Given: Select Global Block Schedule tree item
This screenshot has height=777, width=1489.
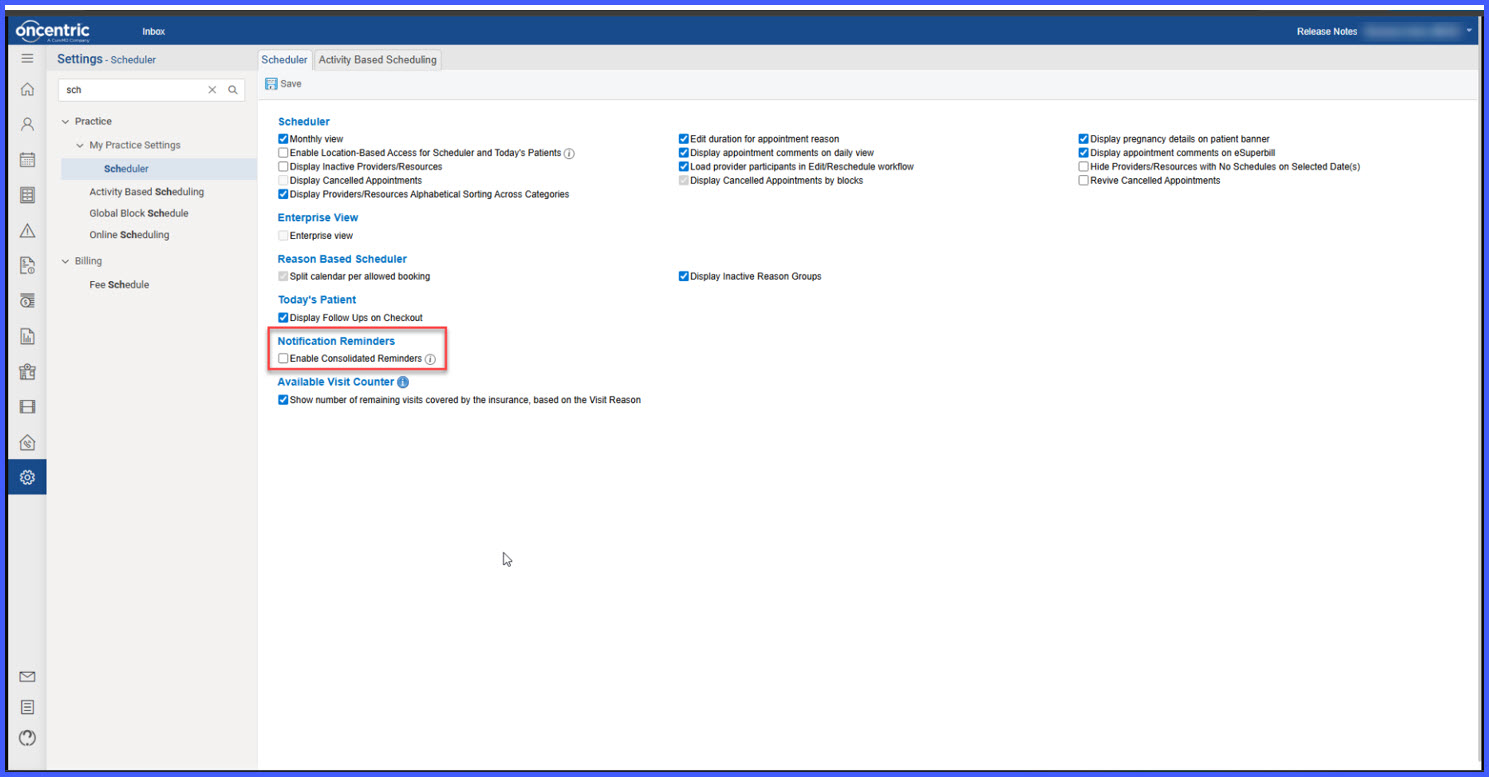Looking at the screenshot, I should (139, 213).
